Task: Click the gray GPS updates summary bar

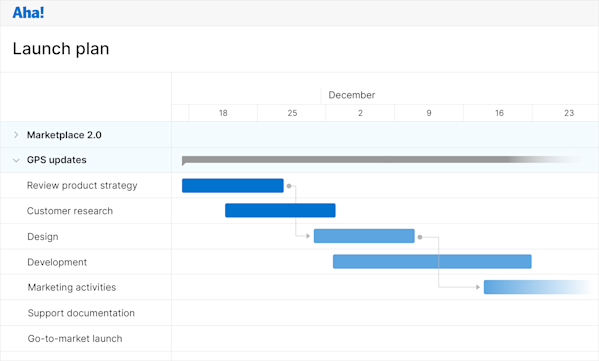Action: pyautogui.click(x=382, y=160)
